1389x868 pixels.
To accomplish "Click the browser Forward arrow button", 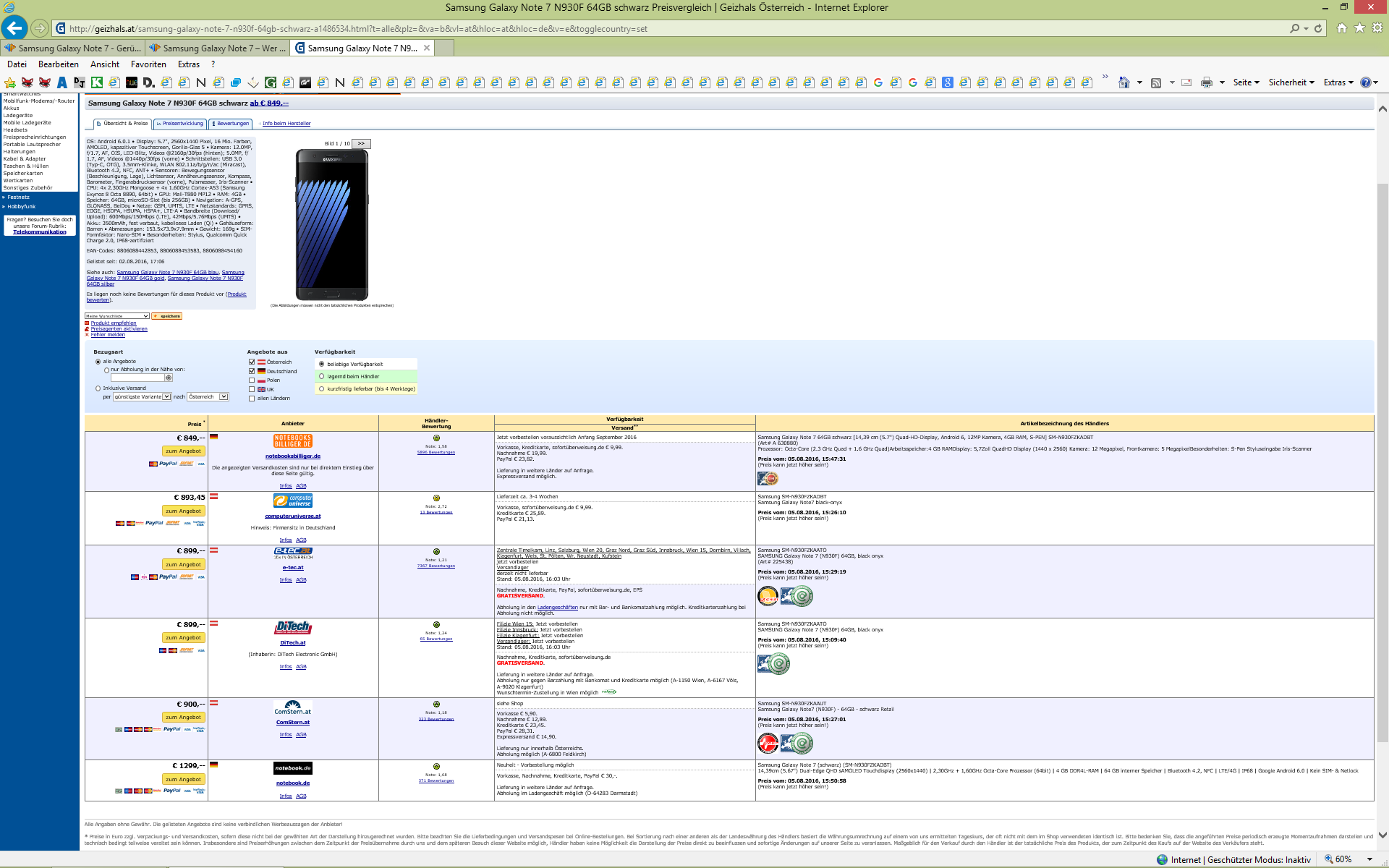I will tap(40, 28).
